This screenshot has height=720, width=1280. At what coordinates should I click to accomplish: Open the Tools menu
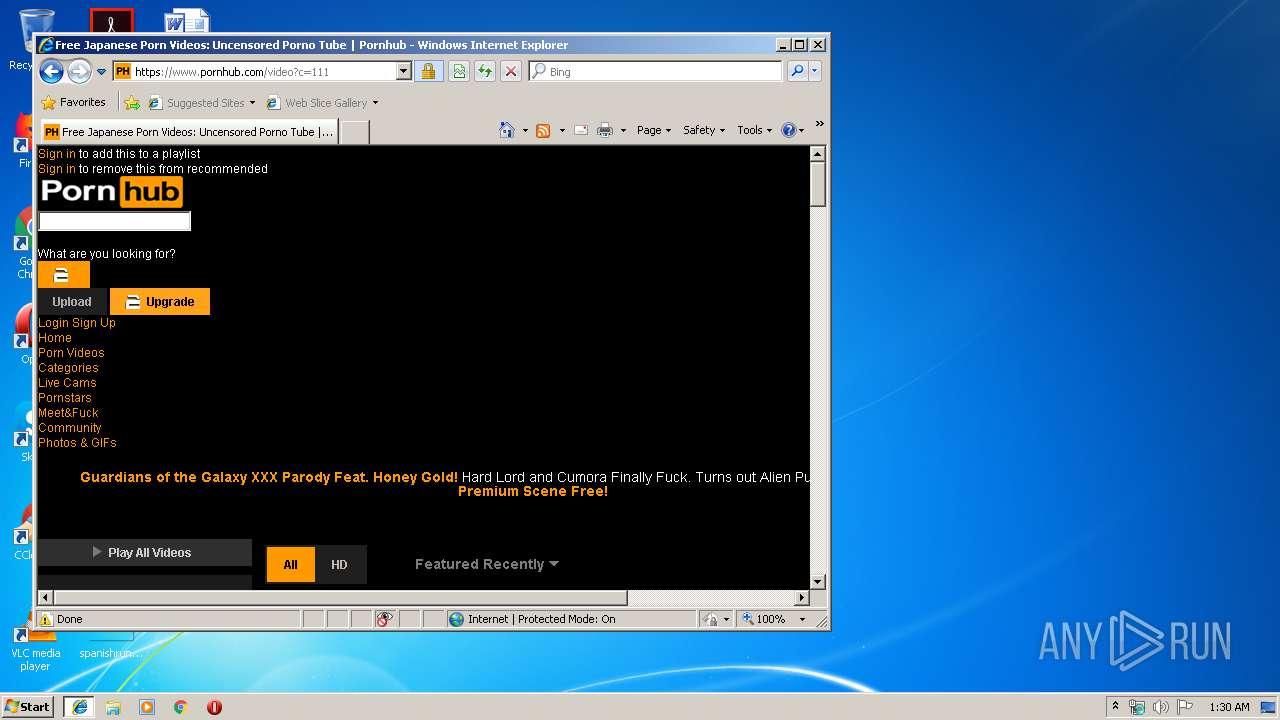[x=755, y=130]
